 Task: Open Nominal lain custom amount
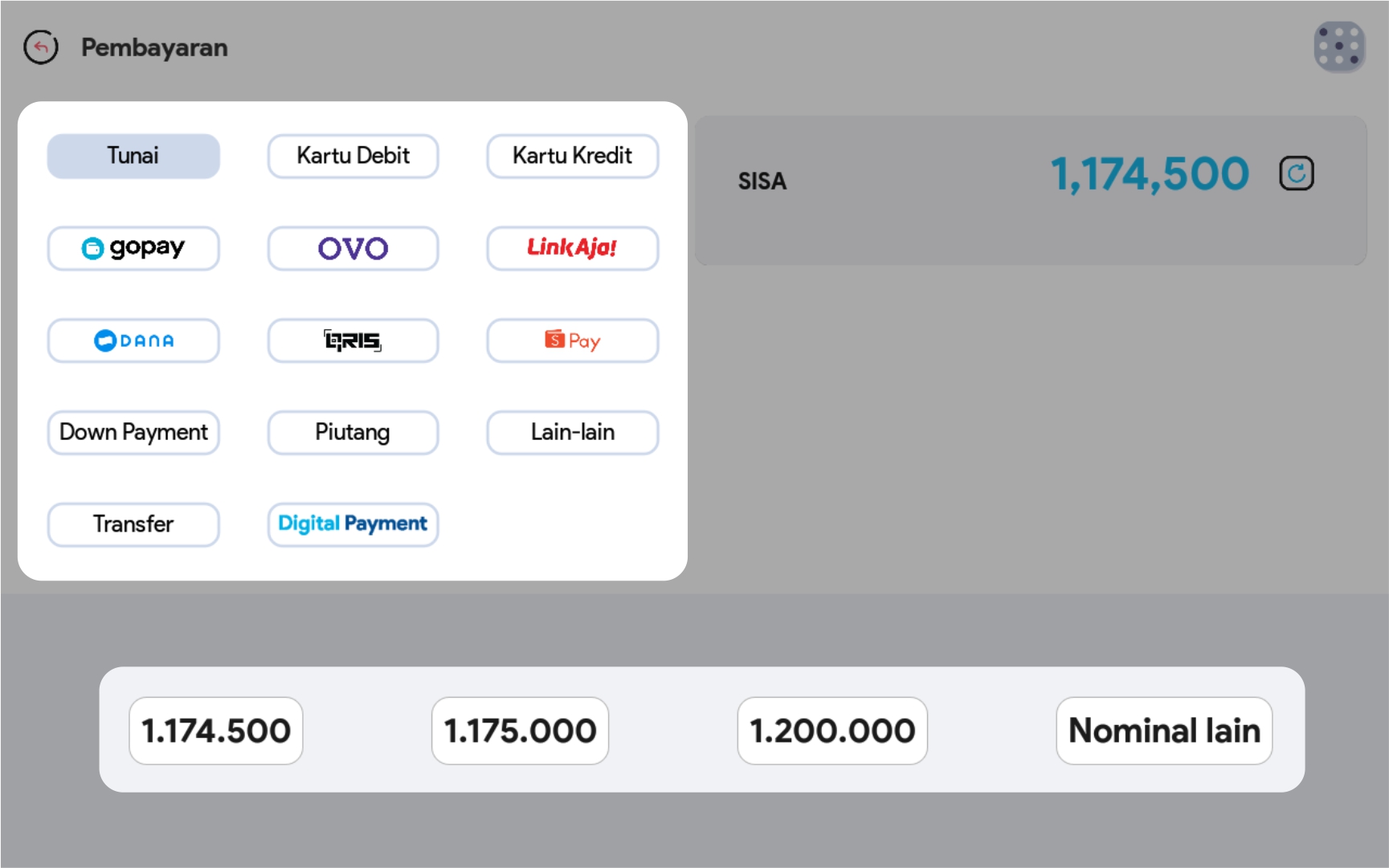point(1164,731)
